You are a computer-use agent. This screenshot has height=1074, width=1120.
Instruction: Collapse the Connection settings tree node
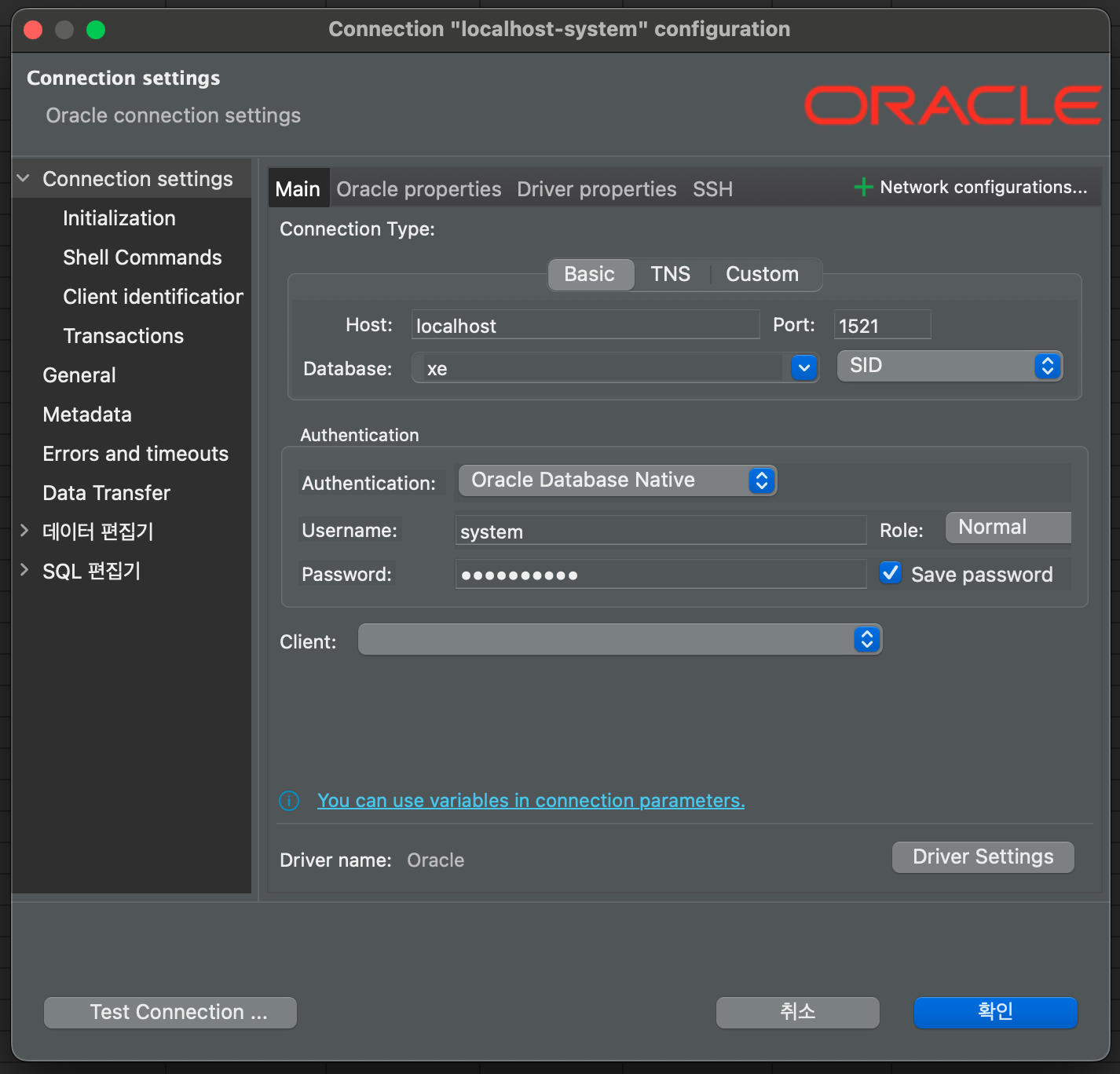pyautogui.click(x=24, y=179)
